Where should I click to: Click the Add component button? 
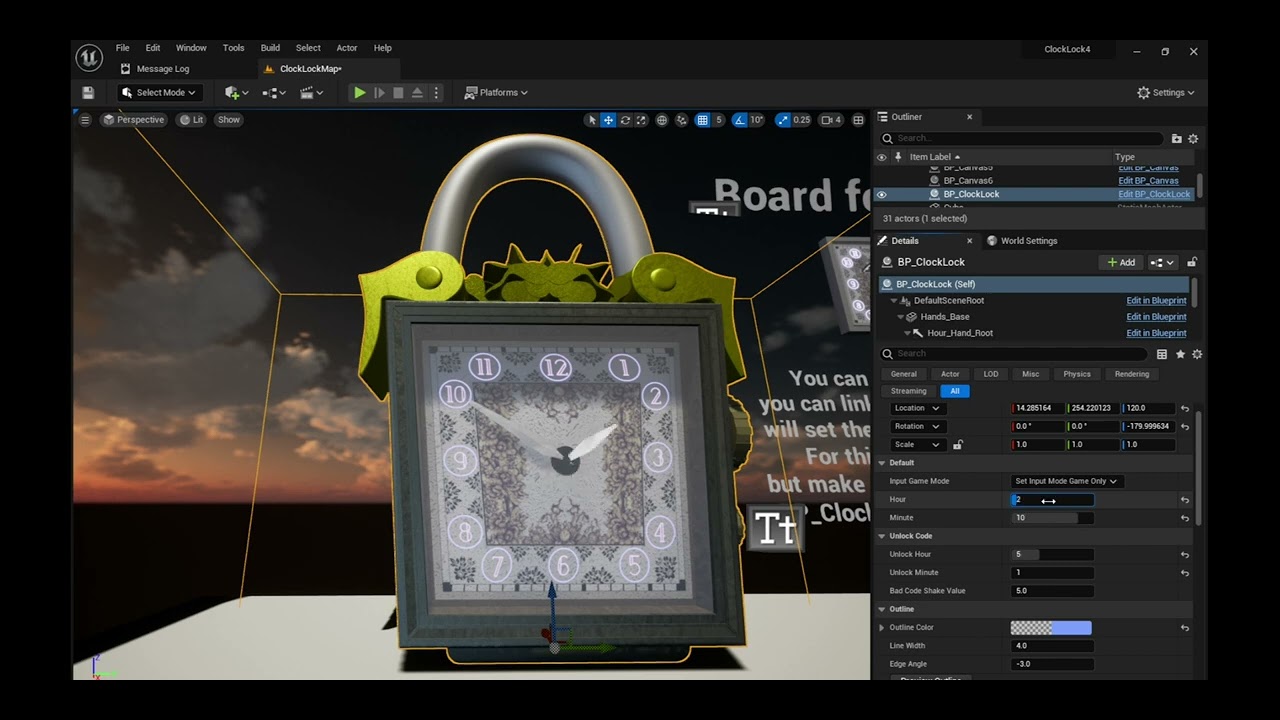1121,262
